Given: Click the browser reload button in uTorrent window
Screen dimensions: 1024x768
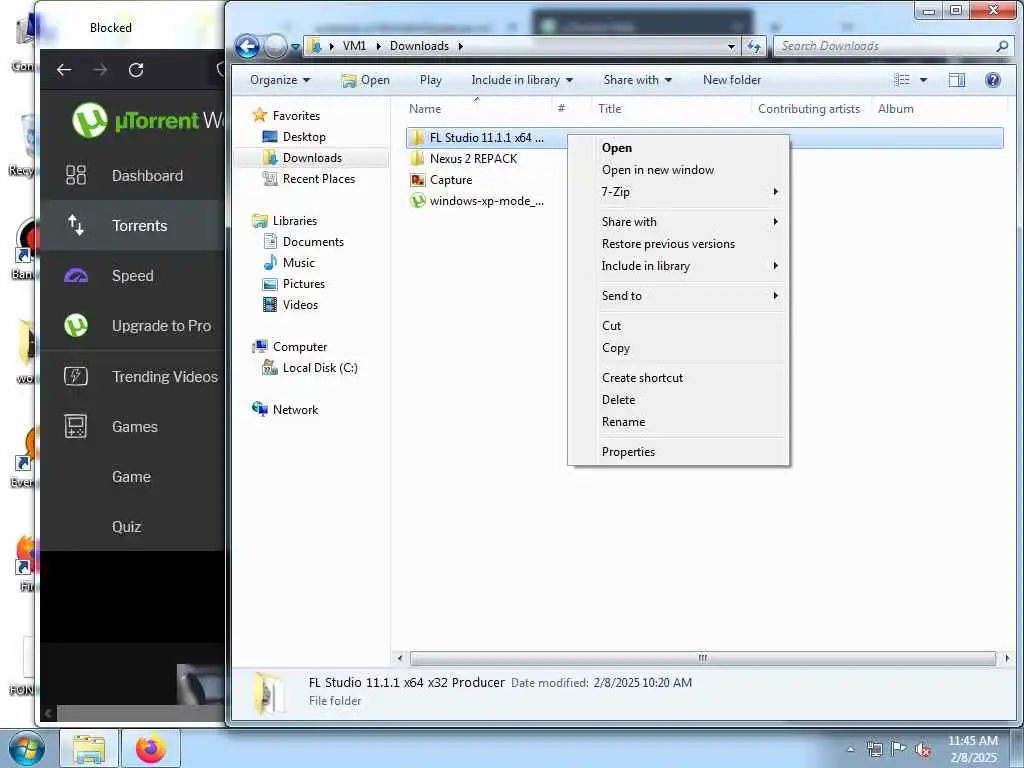Looking at the screenshot, I should pos(136,70).
